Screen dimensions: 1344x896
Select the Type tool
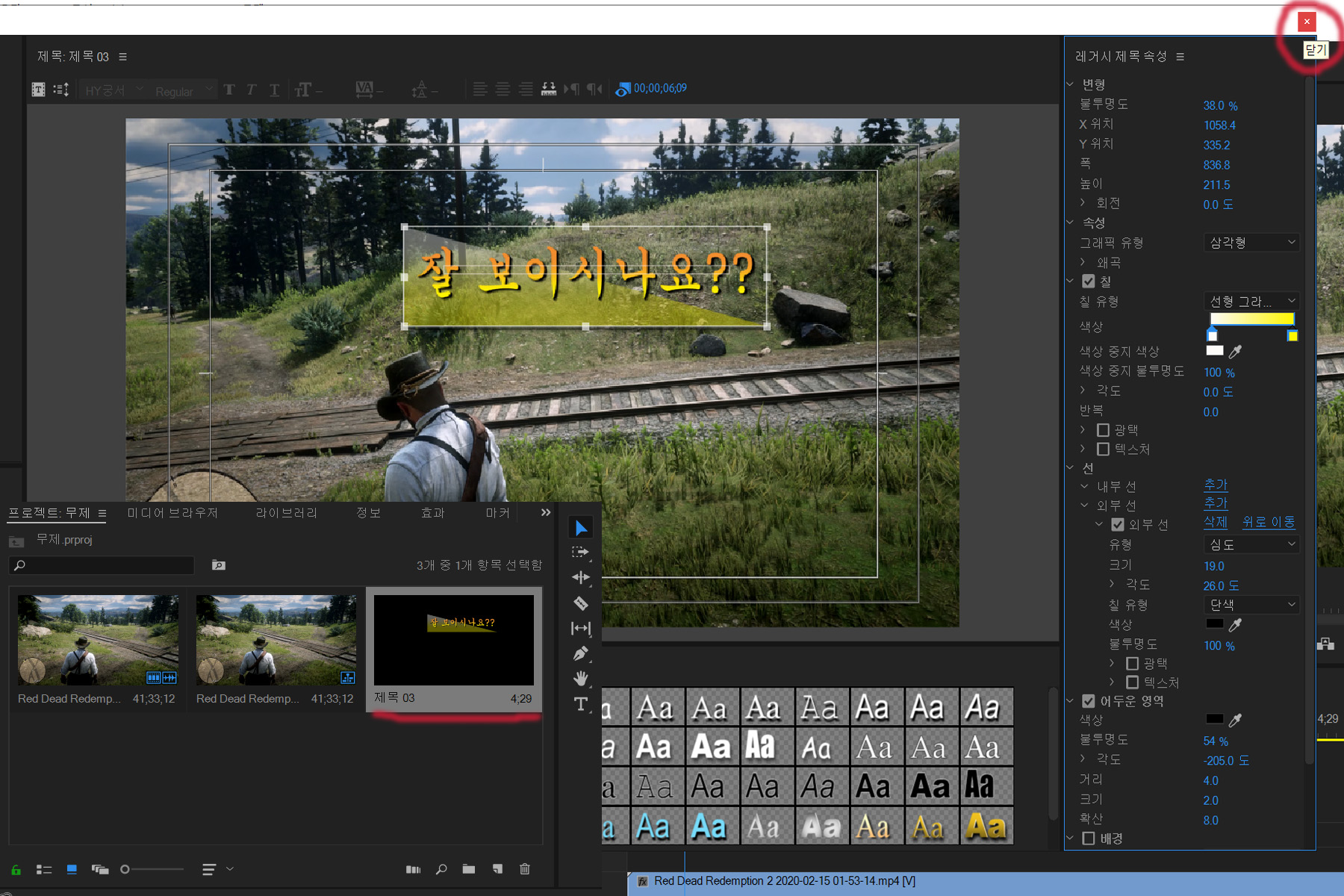(x=580, y=703)
